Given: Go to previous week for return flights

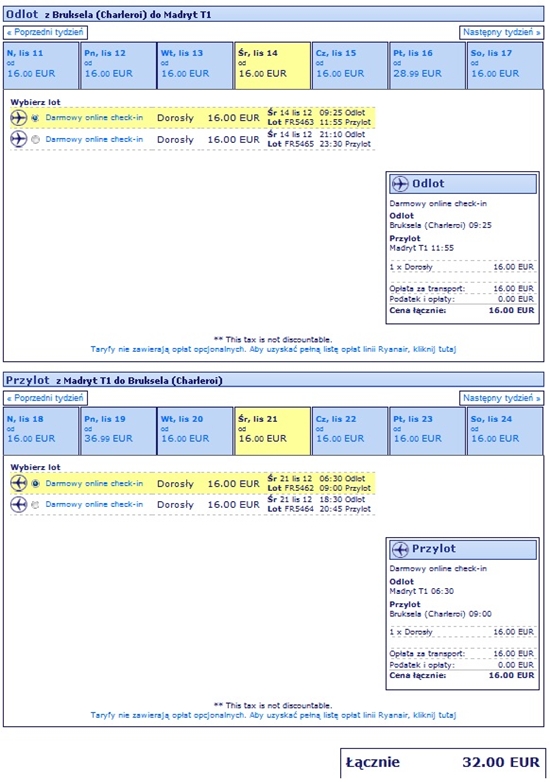Looking at the screenshot, I should (45, 398).
